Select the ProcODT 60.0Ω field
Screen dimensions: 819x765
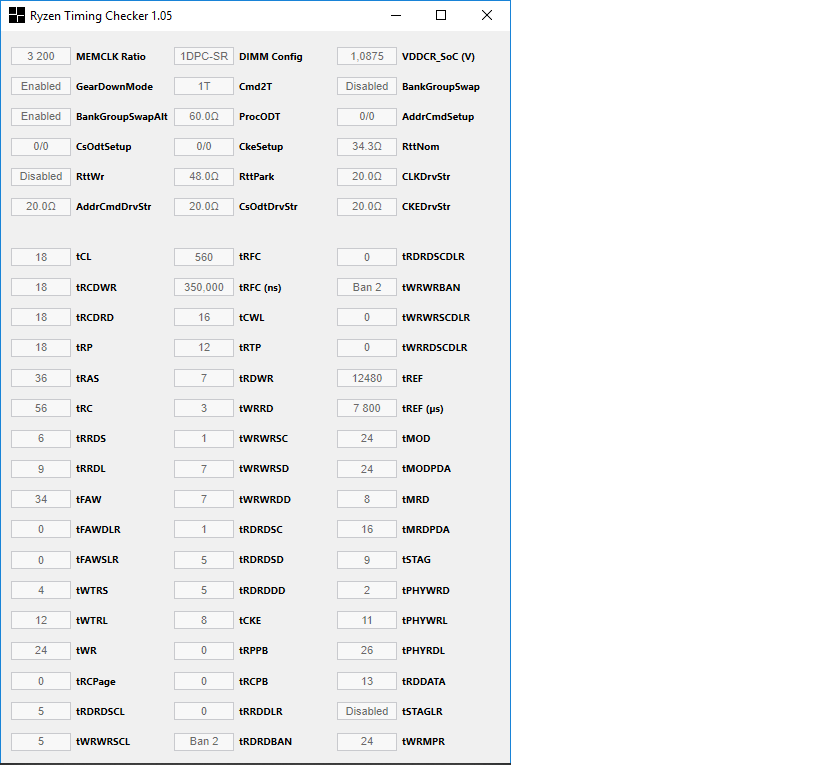point(204,116)
